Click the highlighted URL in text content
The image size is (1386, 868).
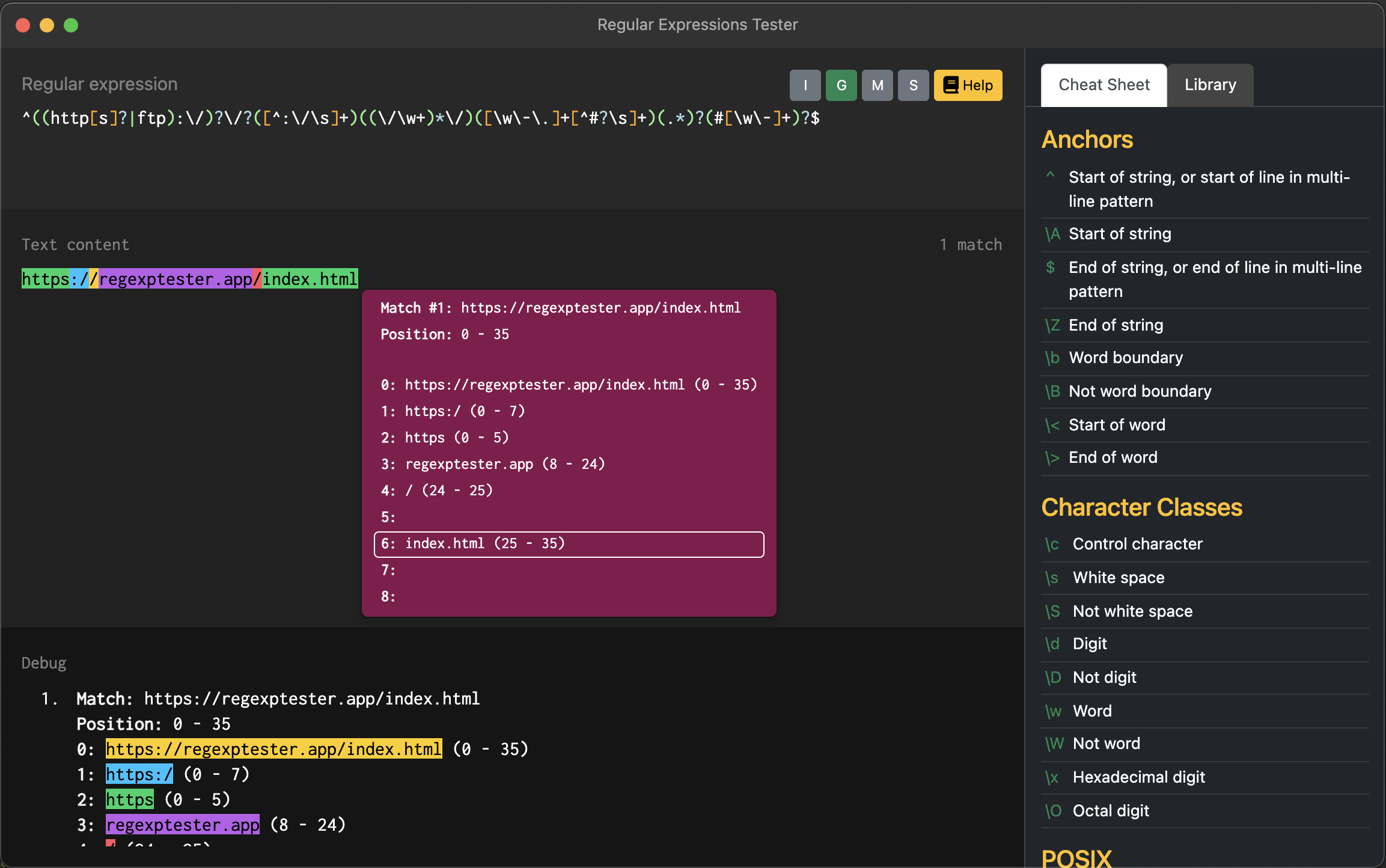tap(189, 279)
